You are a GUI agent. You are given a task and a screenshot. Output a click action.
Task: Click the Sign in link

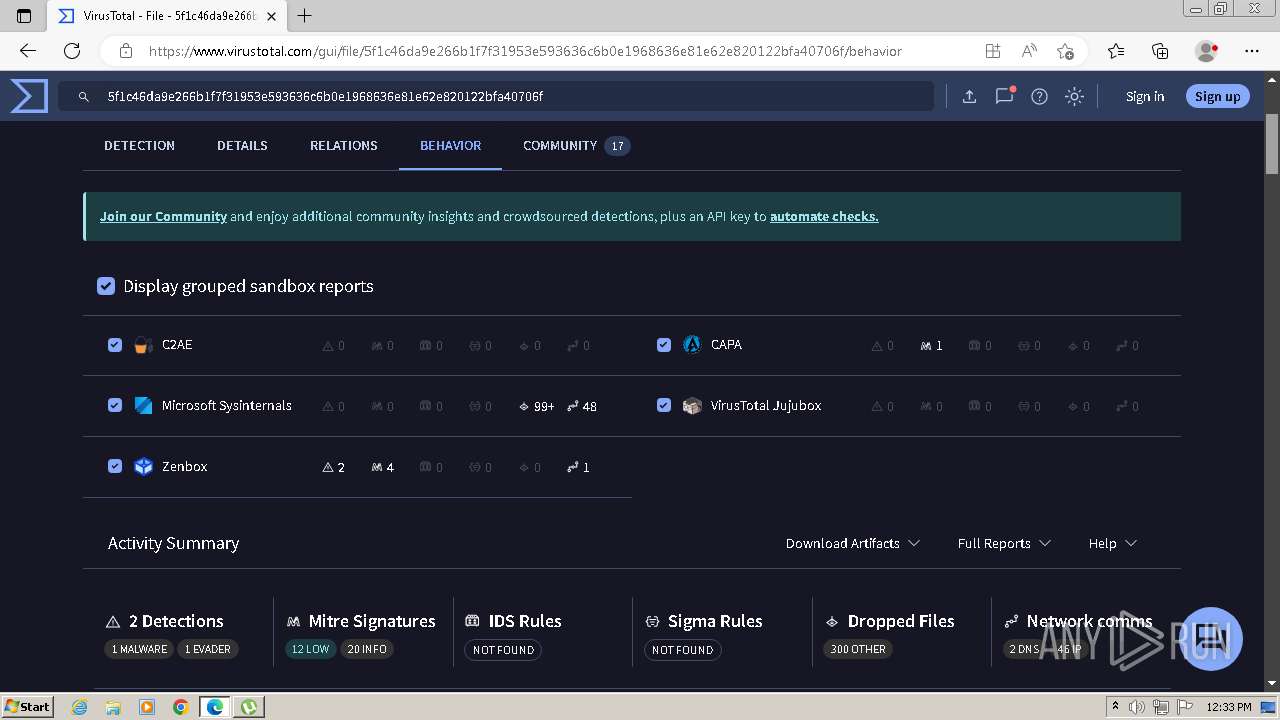point(1145,97)
